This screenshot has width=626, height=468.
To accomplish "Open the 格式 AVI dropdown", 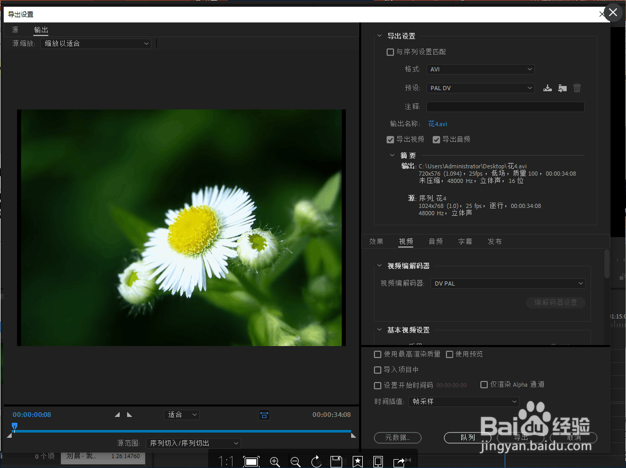I will [481, 69].
